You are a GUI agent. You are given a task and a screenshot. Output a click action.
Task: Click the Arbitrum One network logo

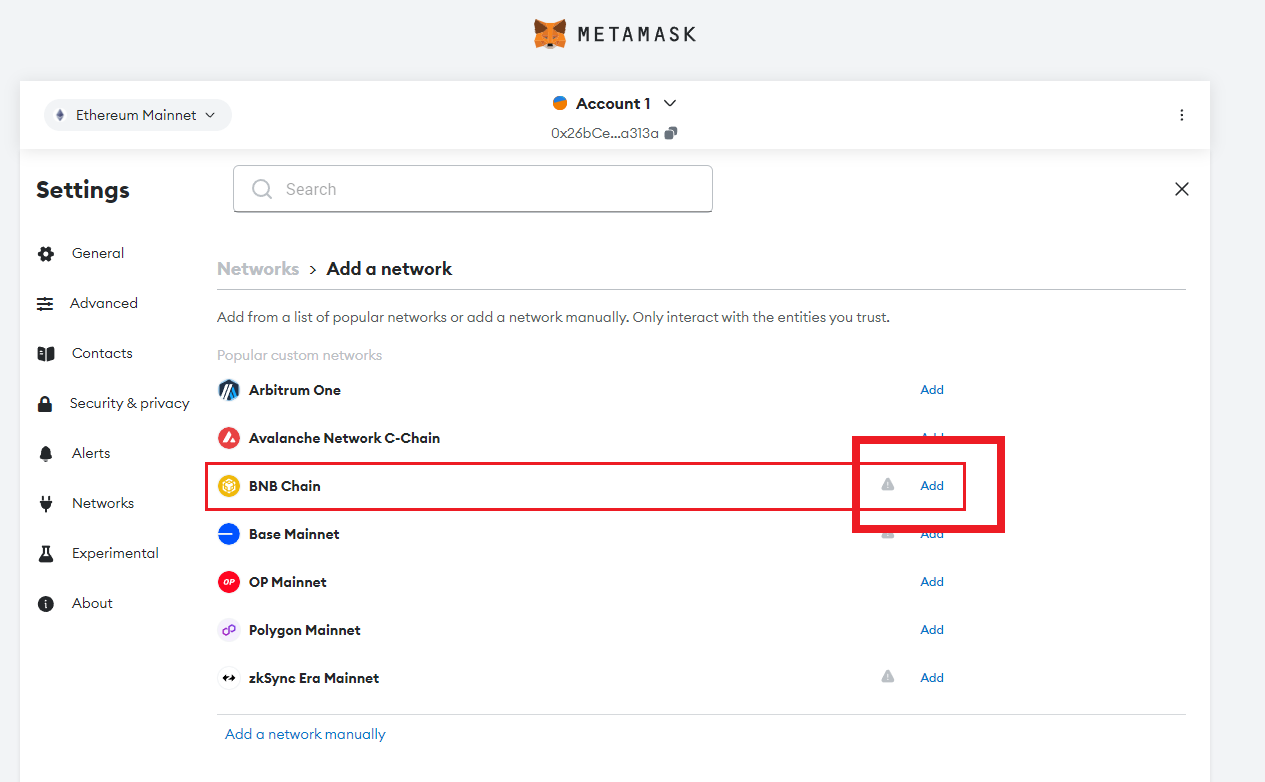(229, 390)
